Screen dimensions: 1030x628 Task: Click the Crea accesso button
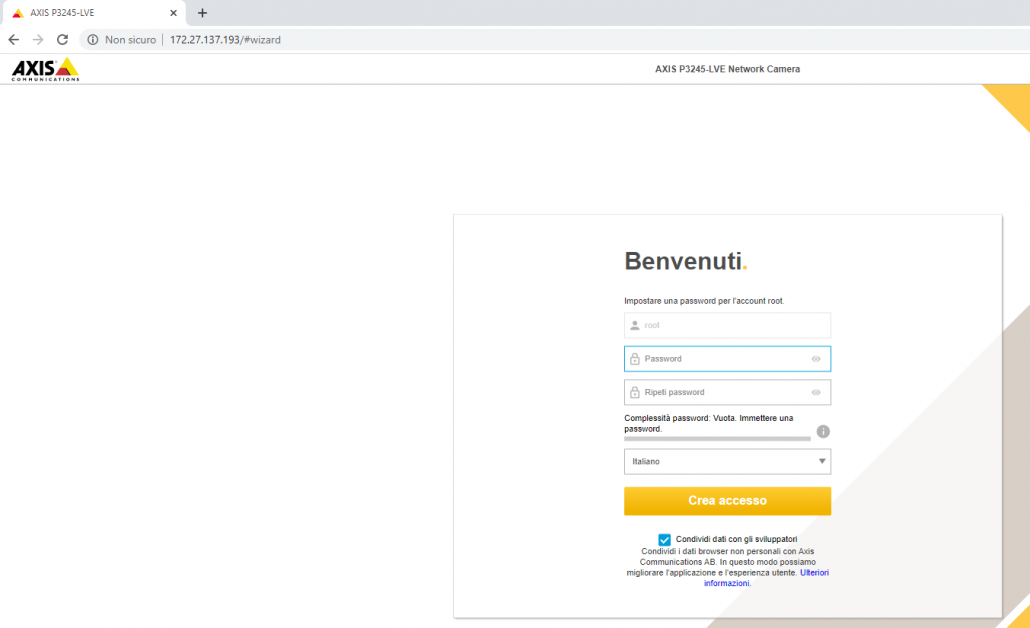727,501
